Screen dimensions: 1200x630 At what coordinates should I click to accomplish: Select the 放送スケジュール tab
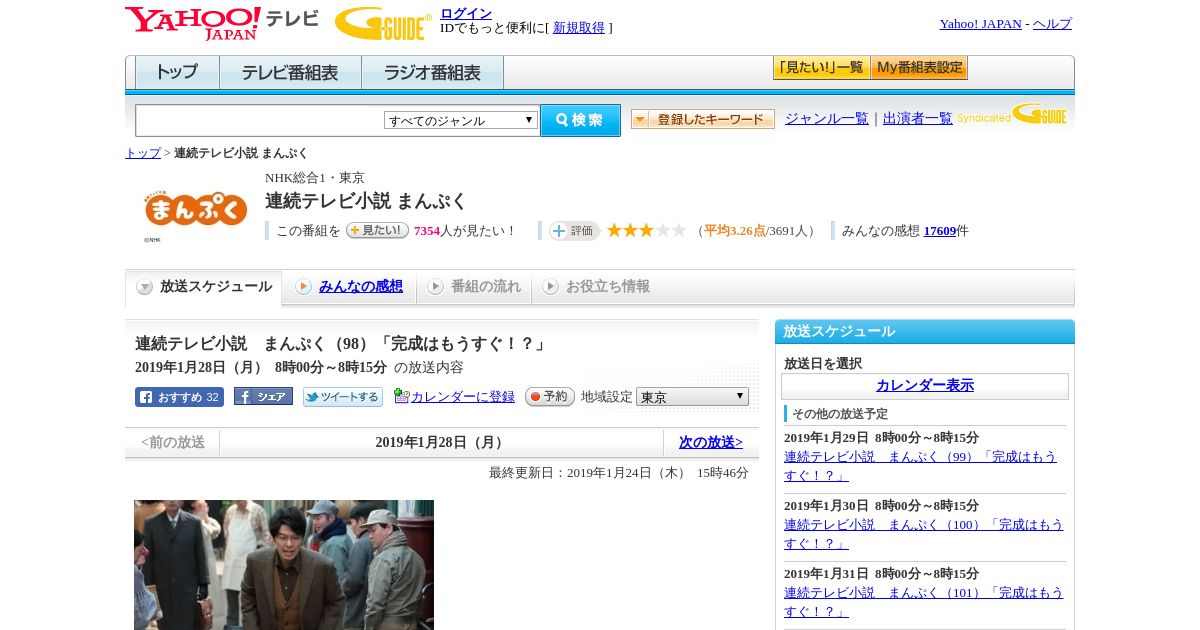[204, 287]
